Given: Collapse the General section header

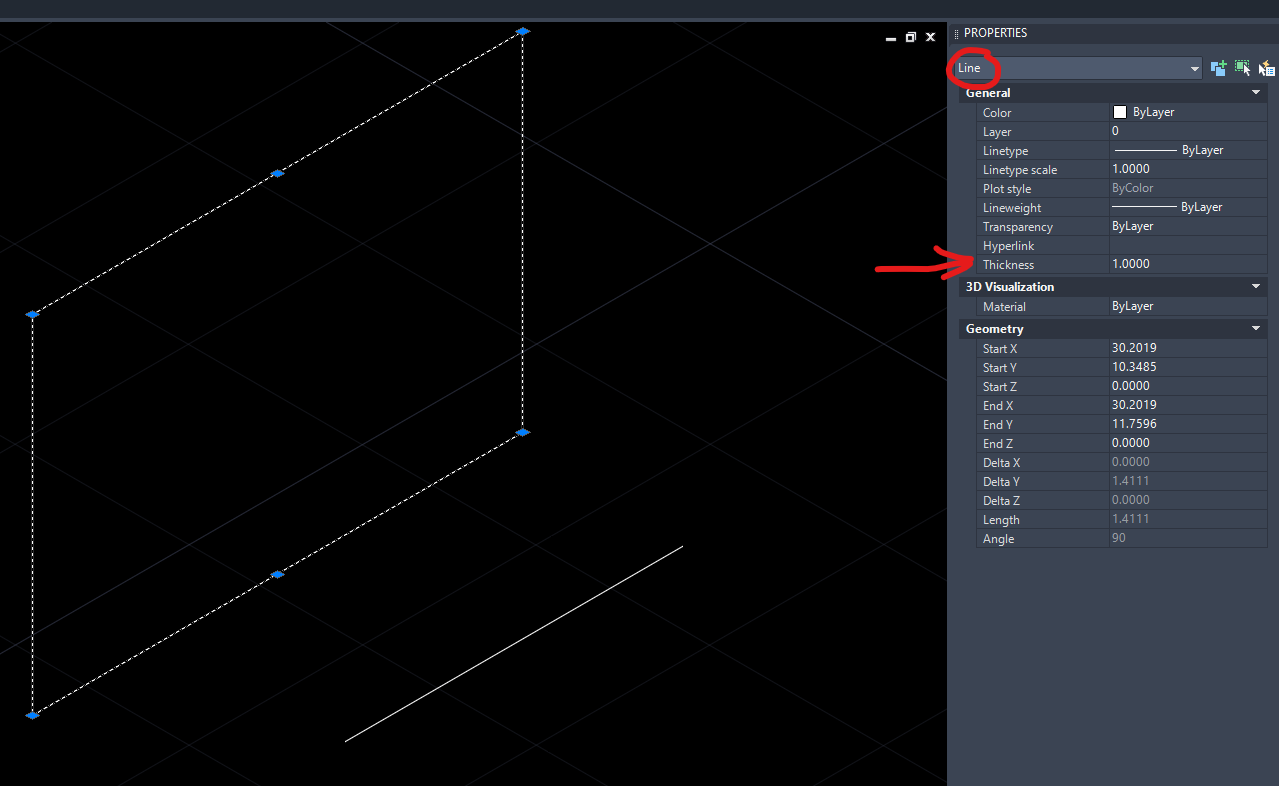Looking at the screenshot, I should click(1255, 92).
